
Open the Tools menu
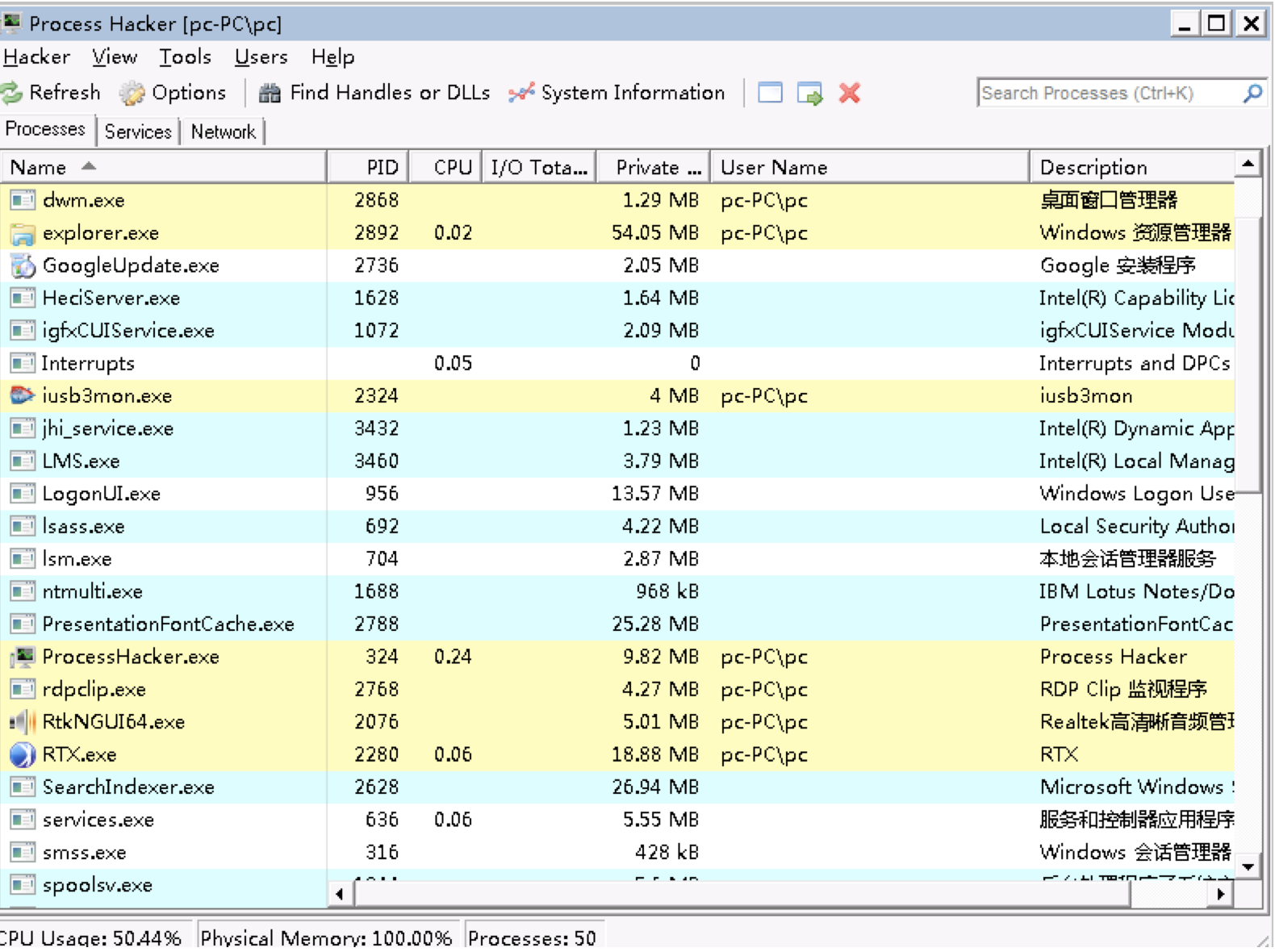tap(185, 57)
